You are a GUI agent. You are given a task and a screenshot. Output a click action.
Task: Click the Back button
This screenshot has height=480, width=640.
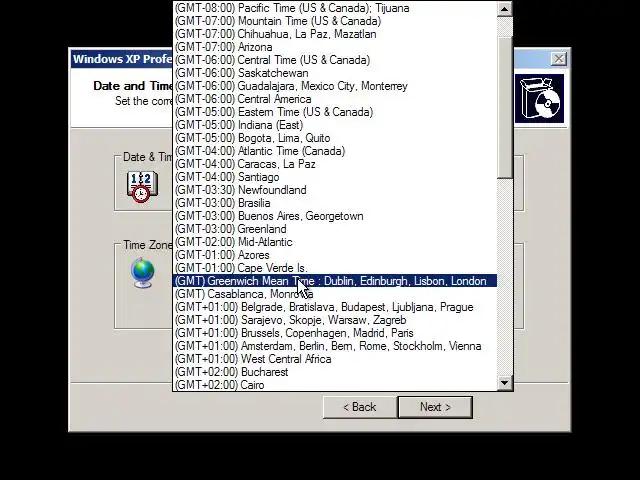tap(360, 407)
